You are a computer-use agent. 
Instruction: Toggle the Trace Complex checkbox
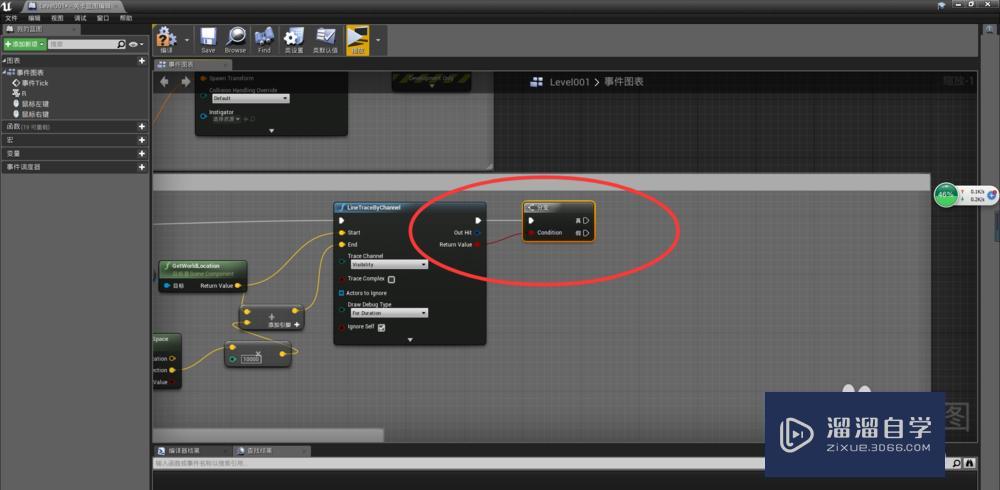pyautogui.click(x=392, y=279)
